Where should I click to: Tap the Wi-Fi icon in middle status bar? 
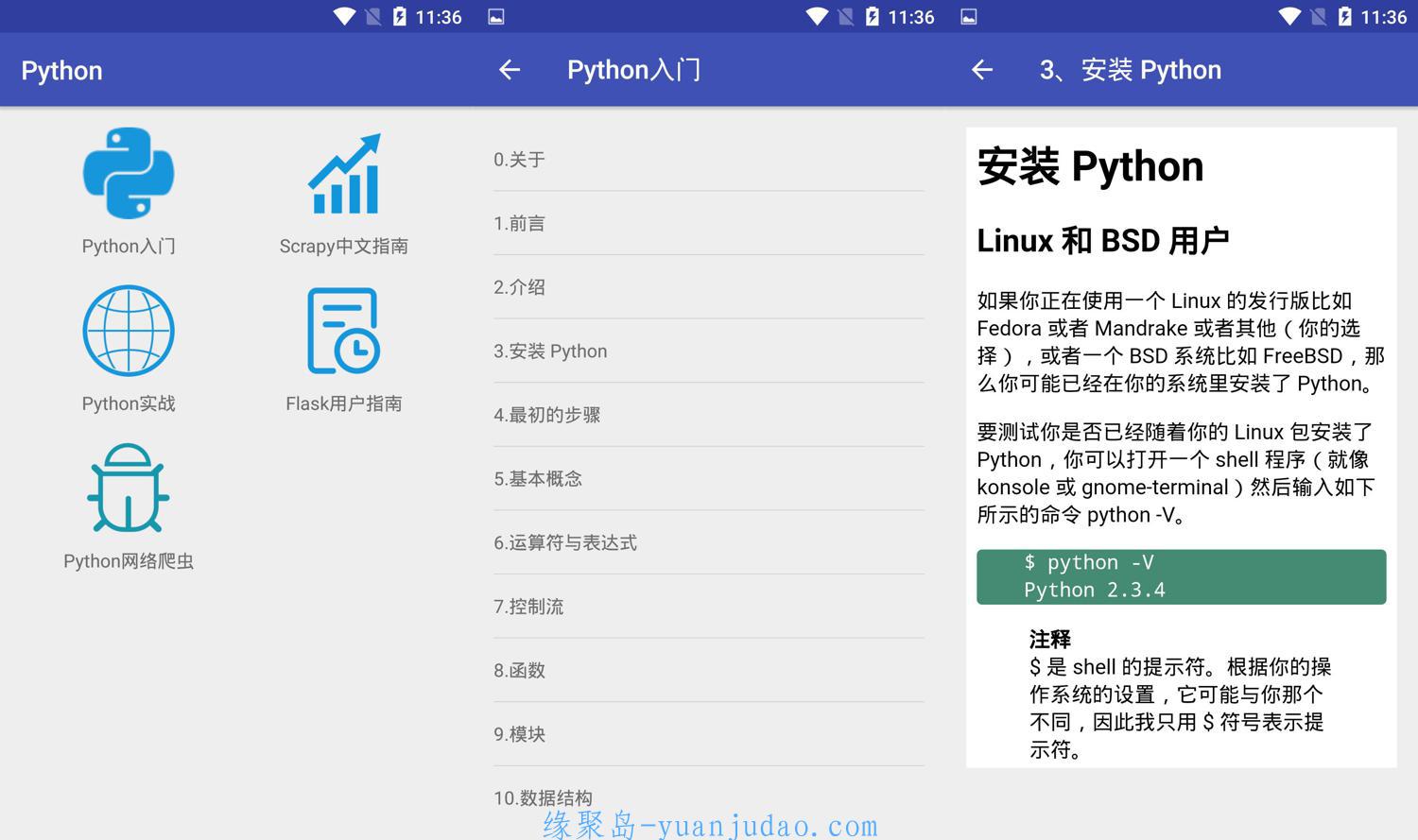coord(818,17)
